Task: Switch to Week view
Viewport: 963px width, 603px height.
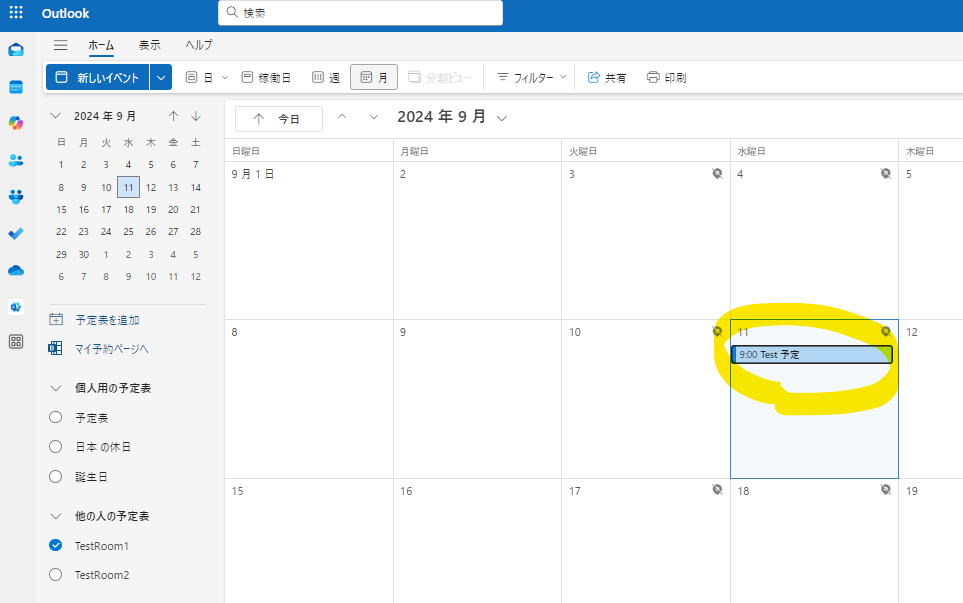Action: click(326, 77)
